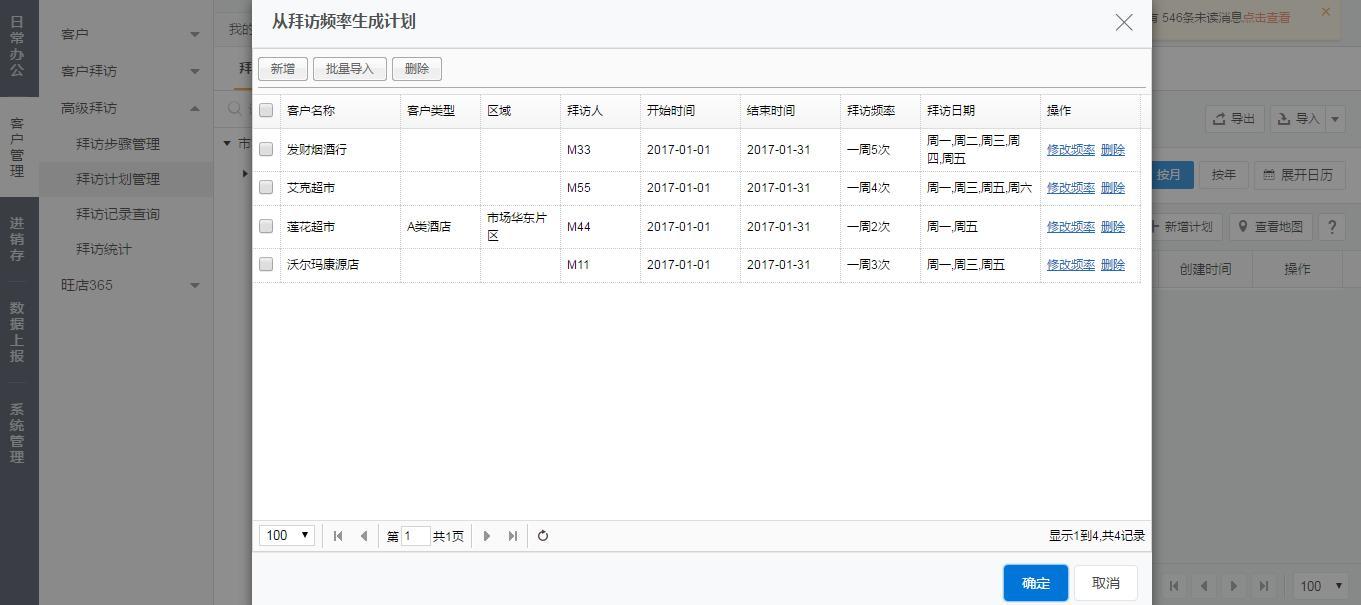Go to first page in dialog pager
1361x605 pixels.
point(338,536)
